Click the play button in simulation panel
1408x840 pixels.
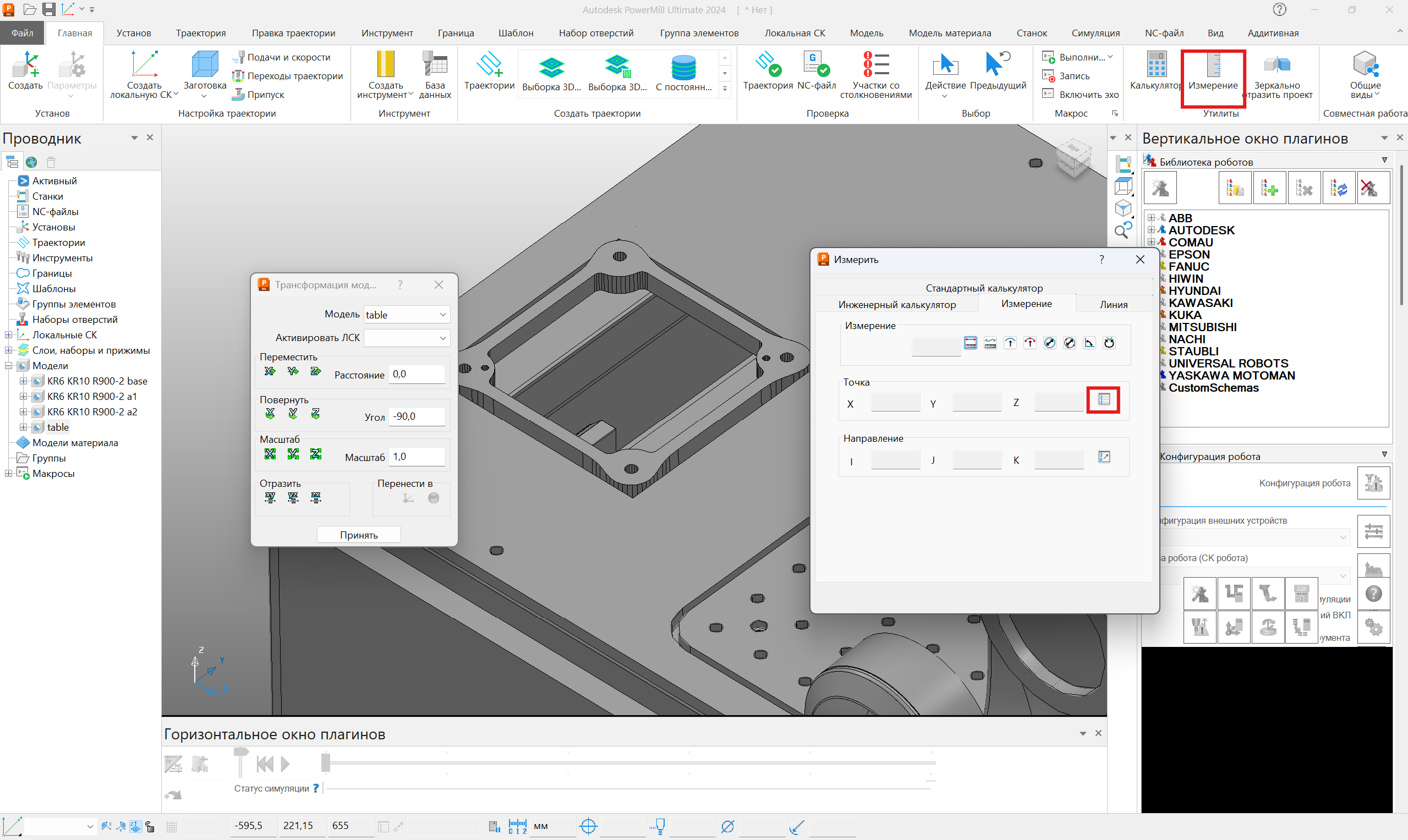tap(286, 764)
